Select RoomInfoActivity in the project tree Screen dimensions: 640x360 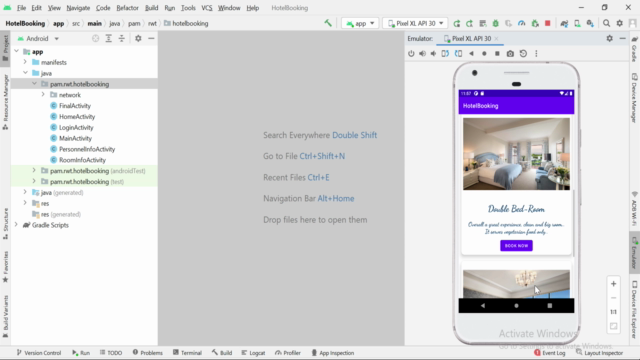[82, 160]
